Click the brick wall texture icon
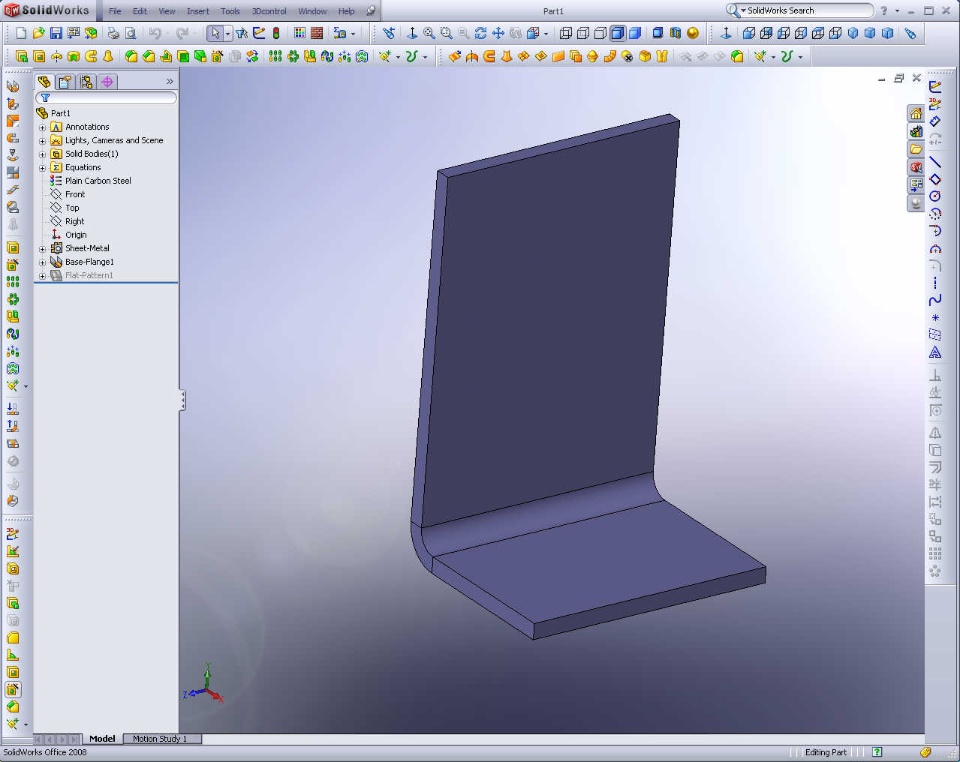The width and height of the screenshot is (960, 762). (317, 33)
